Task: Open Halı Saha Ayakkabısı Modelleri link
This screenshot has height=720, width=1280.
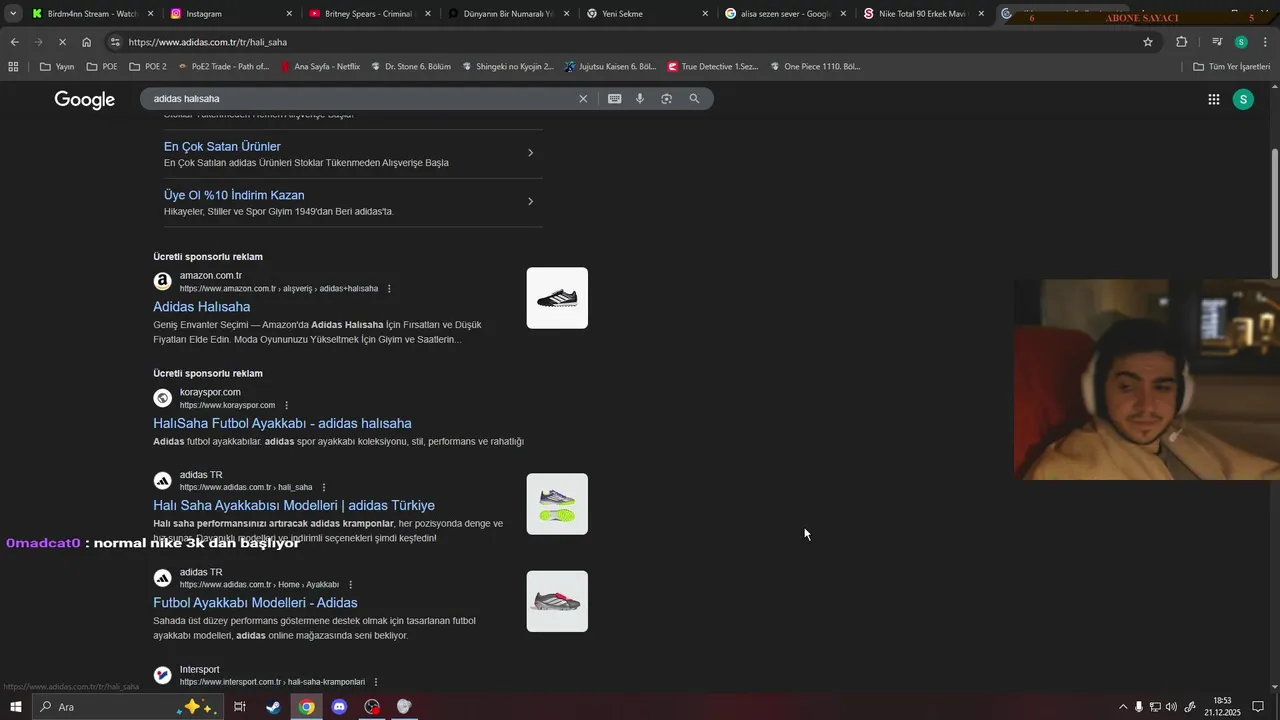Action: tap(294, 506)
